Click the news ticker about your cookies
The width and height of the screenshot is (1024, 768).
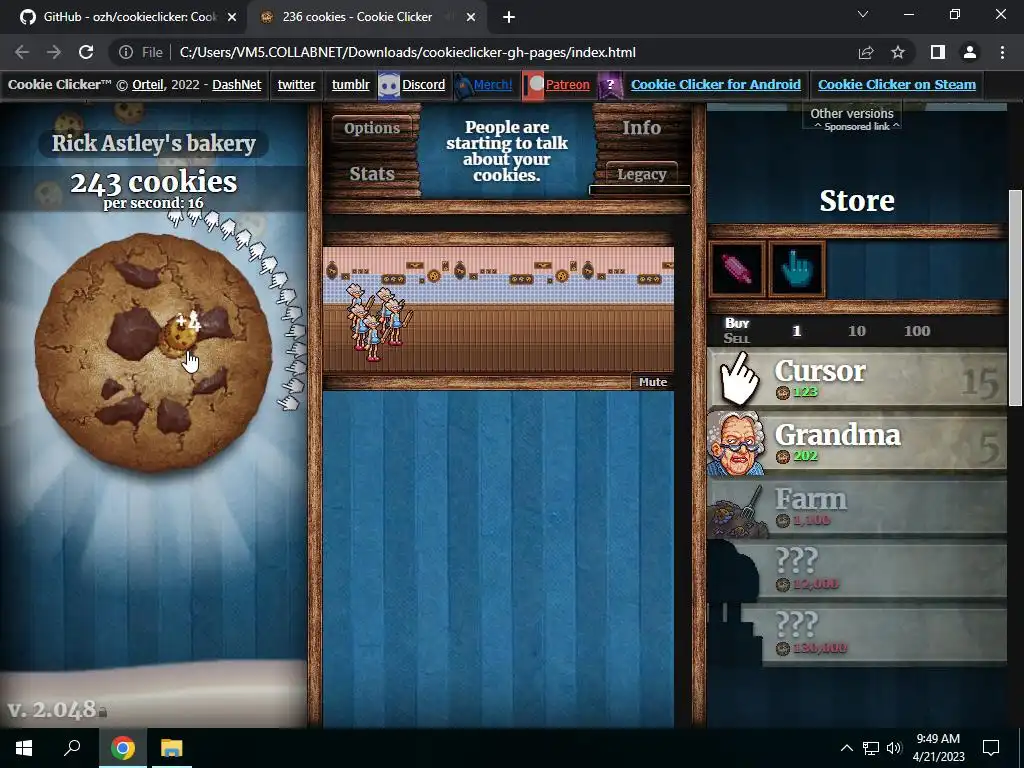click(507, 151)
